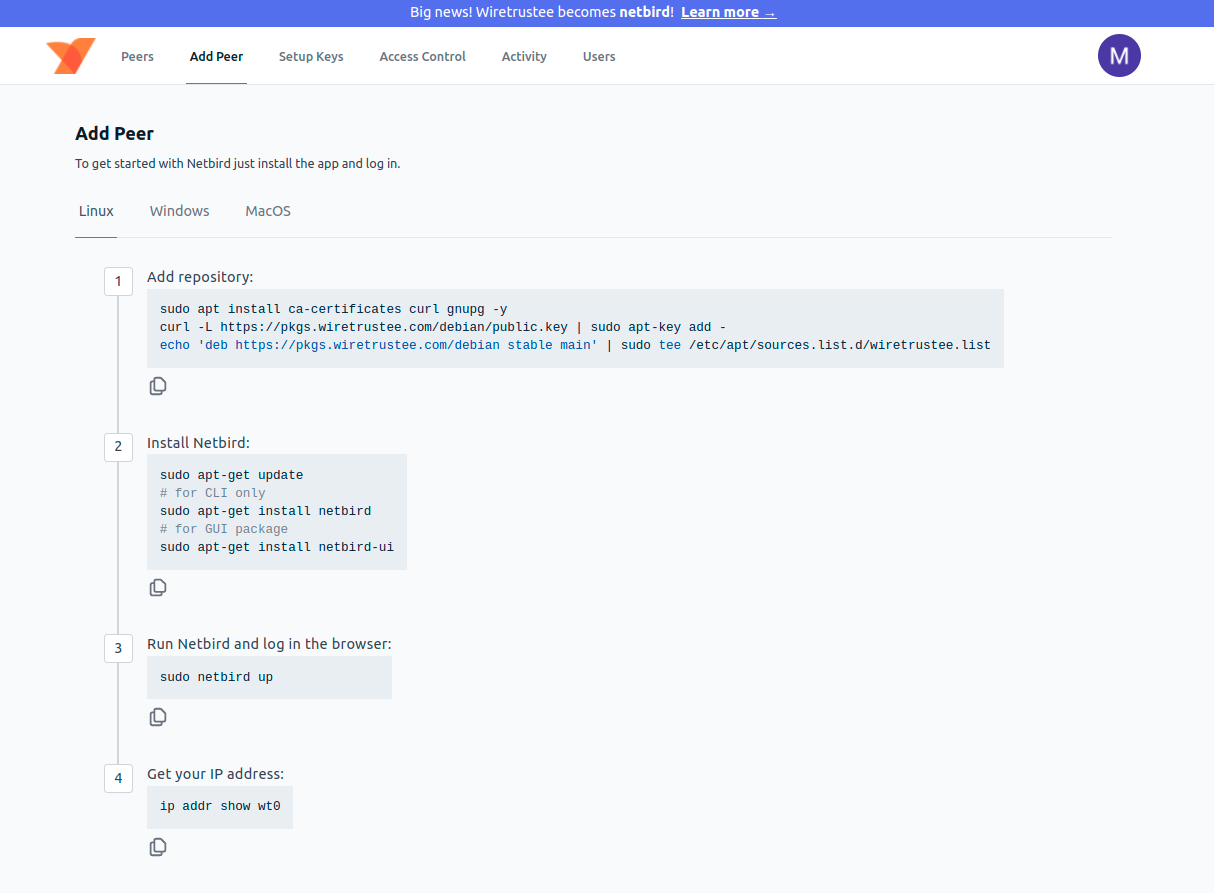The image size is (1214, 893).
Task: Click inside the Add repository code block
Action: pos(575,328)
